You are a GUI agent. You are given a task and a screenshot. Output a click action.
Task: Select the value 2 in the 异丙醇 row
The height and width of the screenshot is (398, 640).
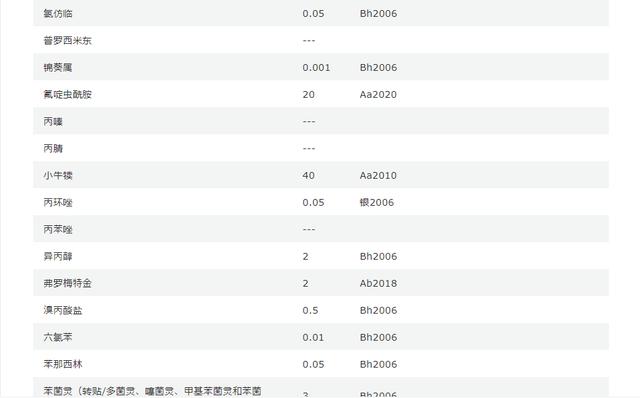[x=305, y=256]
